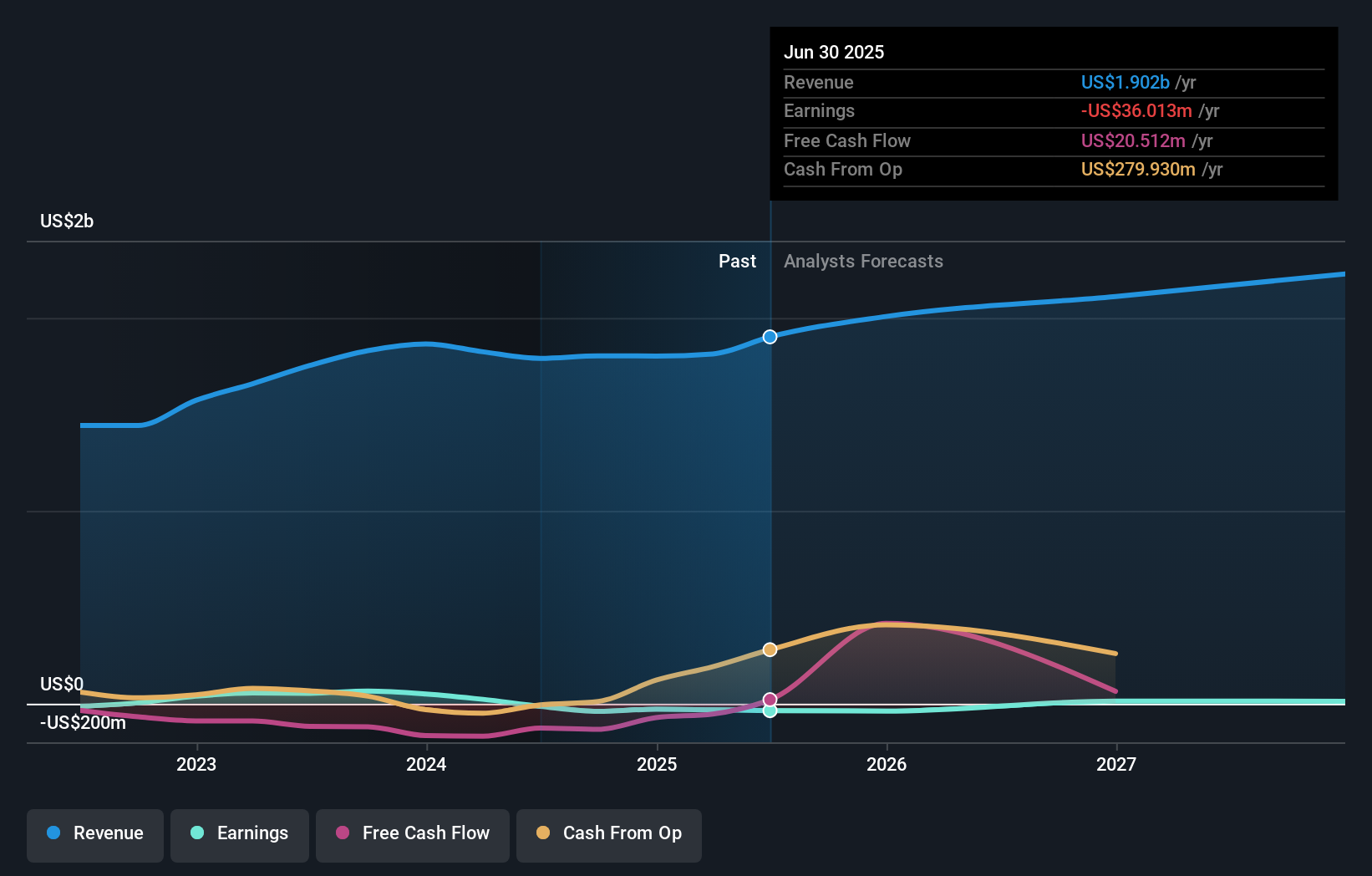
Task: Click the teal Earnings legend dot
Action: 197,833
